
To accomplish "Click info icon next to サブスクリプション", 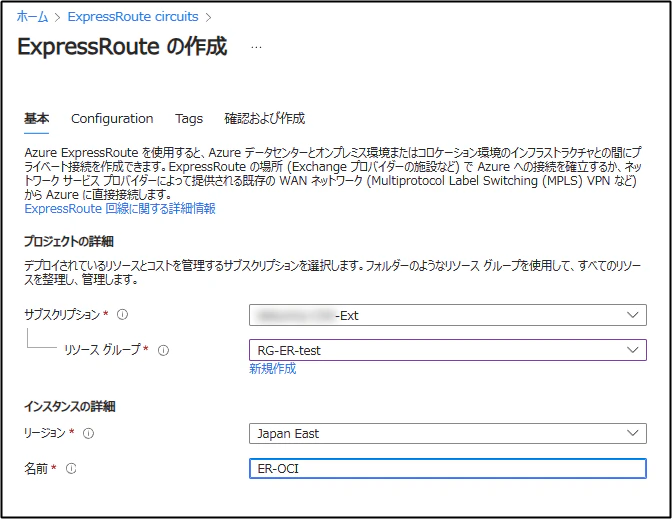I will (x=122, y=315).
